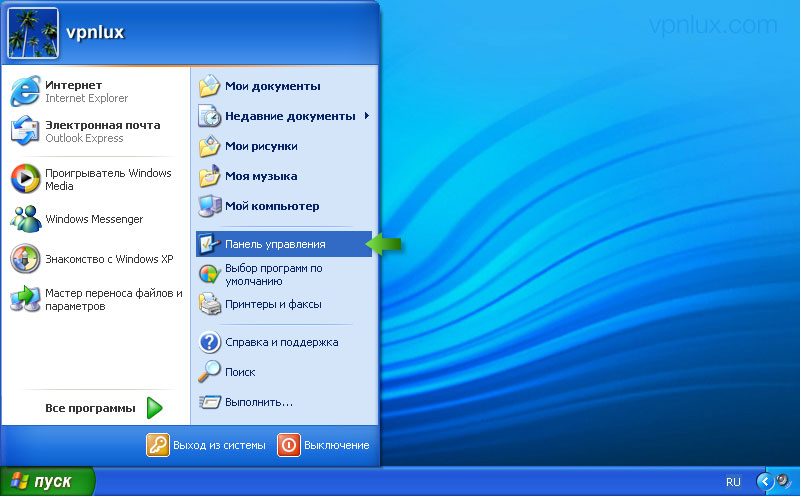Viewport: 800px width, 496px height.
Task: Open Мой компьютер label
Action: pos(272,206)
